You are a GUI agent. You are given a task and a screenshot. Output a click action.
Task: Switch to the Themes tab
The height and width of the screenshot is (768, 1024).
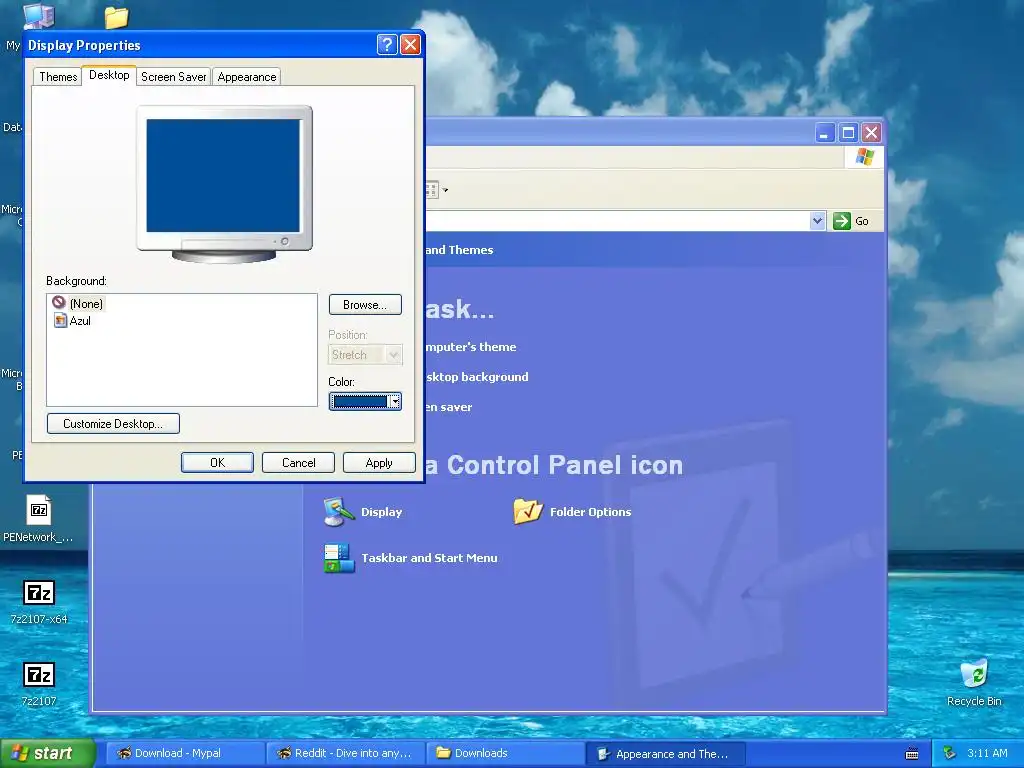58,77
